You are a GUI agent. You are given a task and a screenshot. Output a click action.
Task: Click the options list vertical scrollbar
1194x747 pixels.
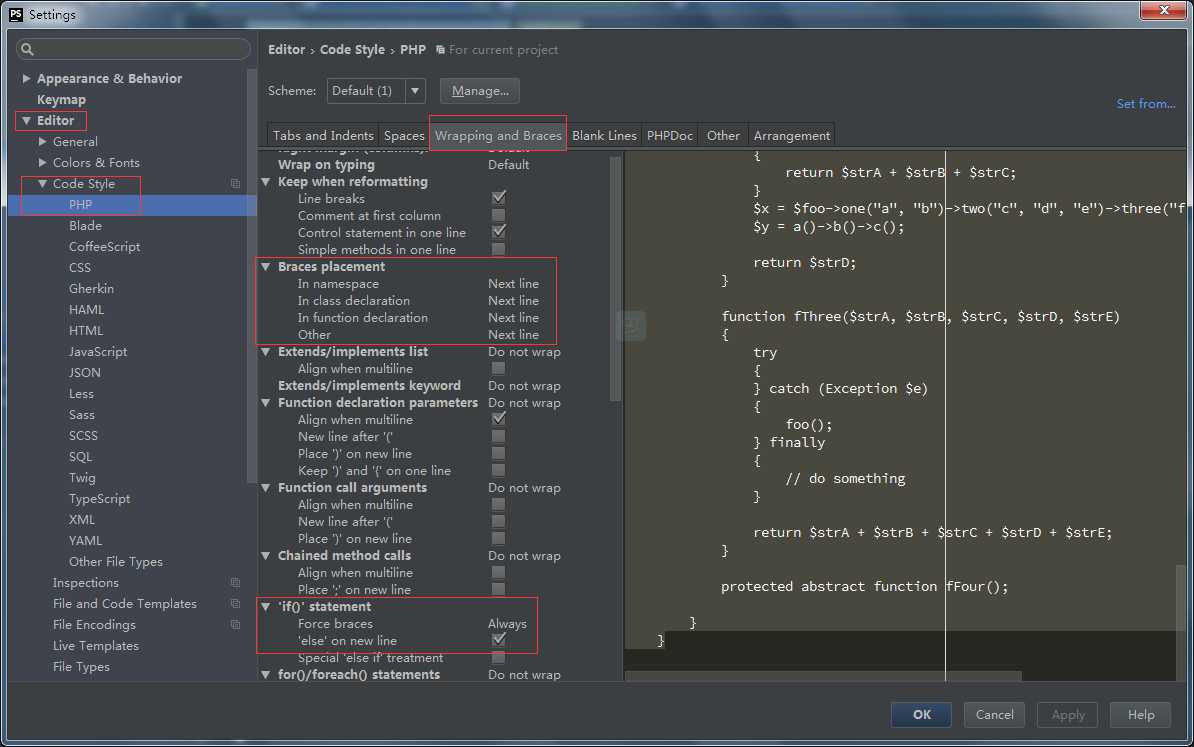tap(615, 278)
